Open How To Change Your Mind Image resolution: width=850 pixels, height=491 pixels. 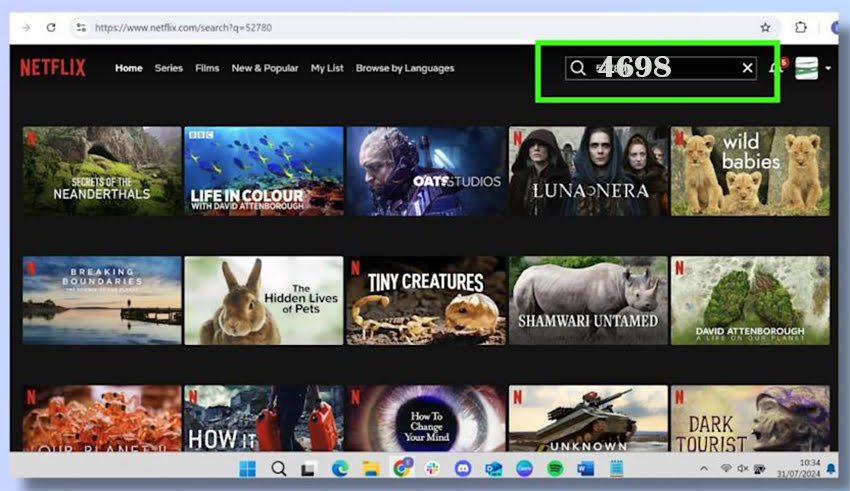coord(426,418)
